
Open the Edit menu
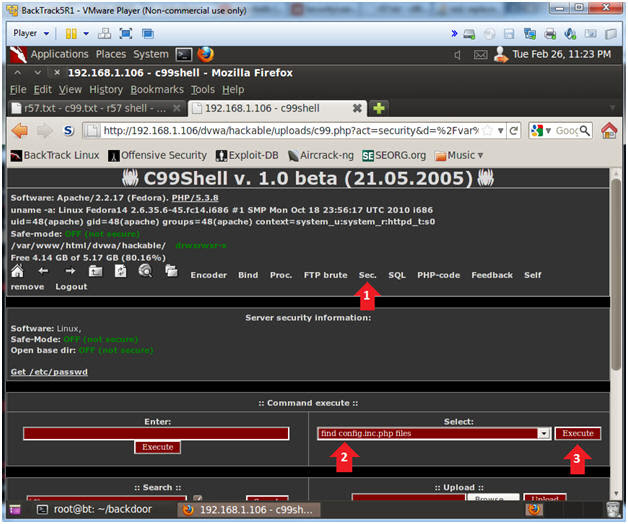tap(42, 90)
